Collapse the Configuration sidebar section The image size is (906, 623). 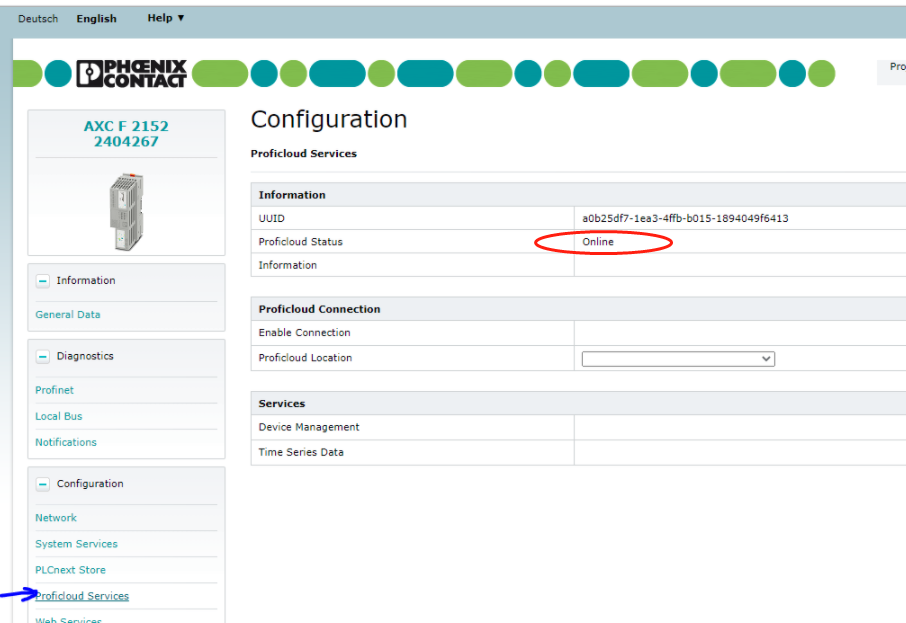coord(41,483)
